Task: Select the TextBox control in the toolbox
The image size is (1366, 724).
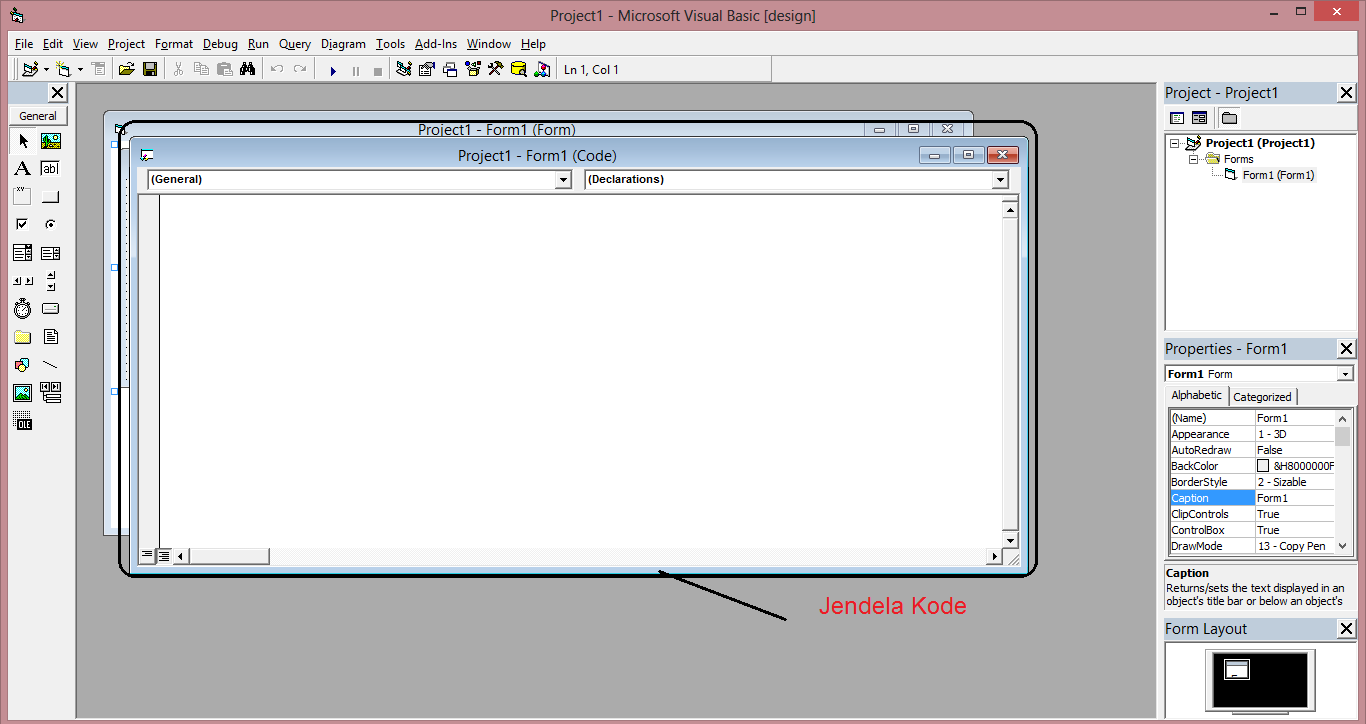Action: pos(50,168)
